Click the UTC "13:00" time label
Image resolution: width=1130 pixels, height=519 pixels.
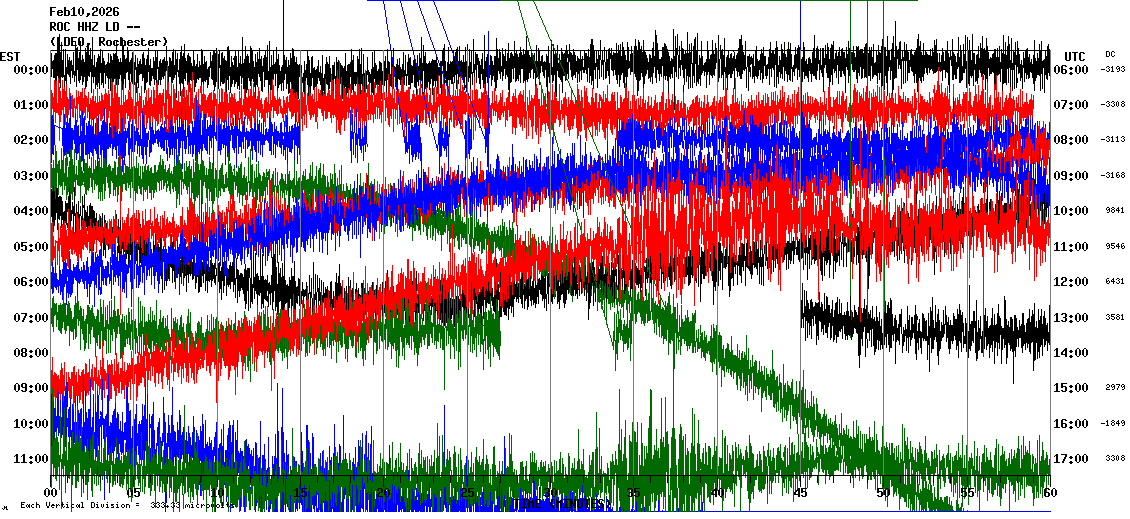click(x=1071, y=317)
